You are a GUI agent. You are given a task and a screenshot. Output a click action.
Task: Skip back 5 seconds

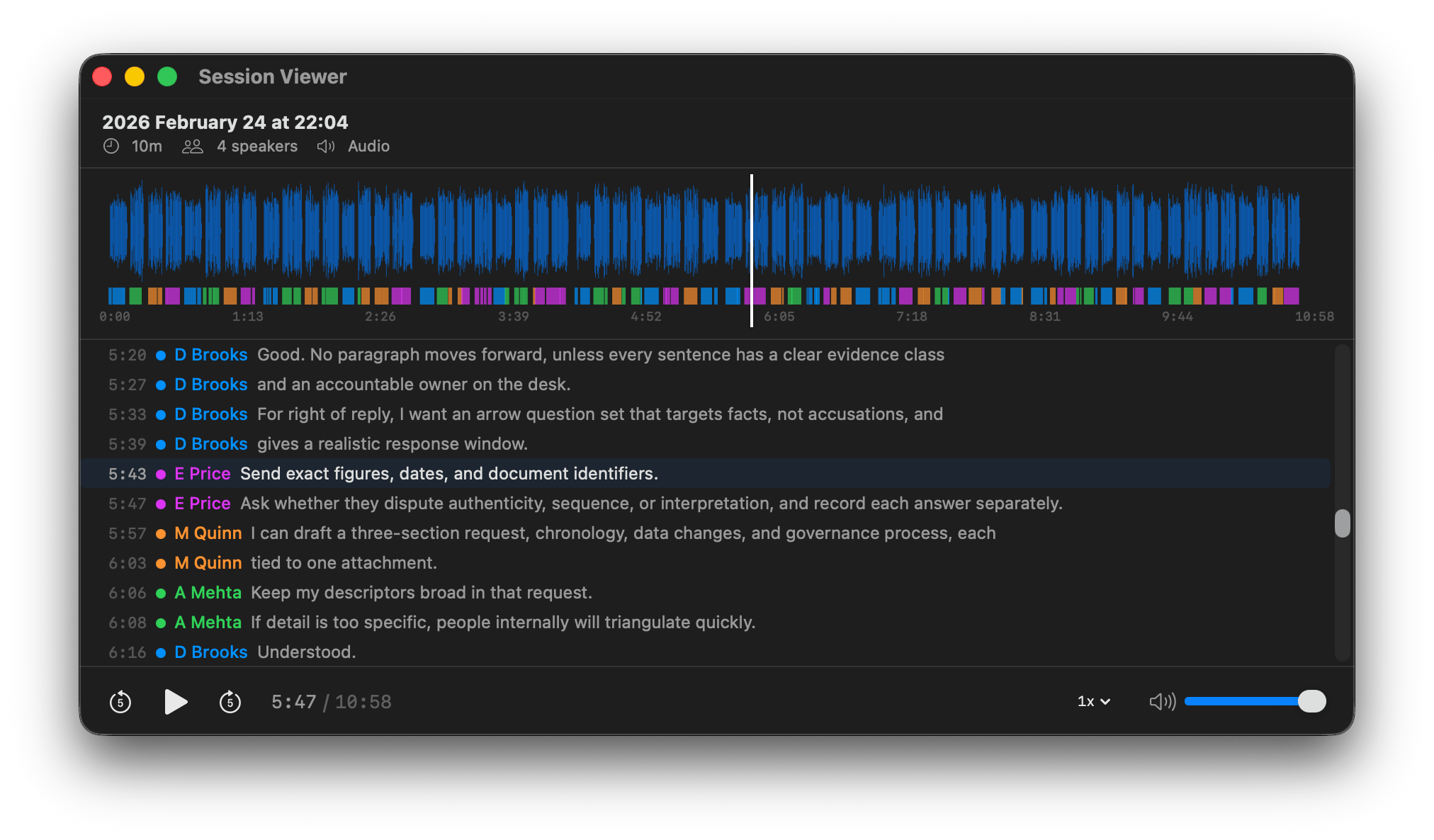(120, 702)
